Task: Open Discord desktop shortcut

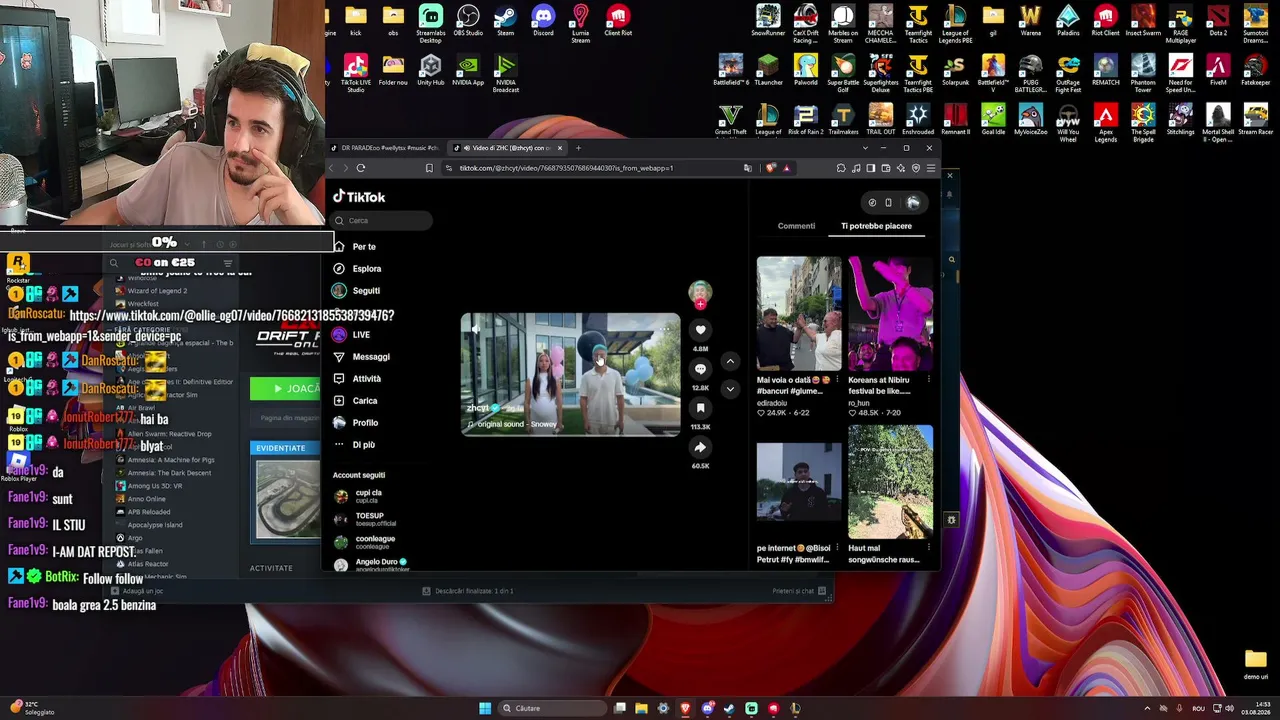Action: (543, 21)
